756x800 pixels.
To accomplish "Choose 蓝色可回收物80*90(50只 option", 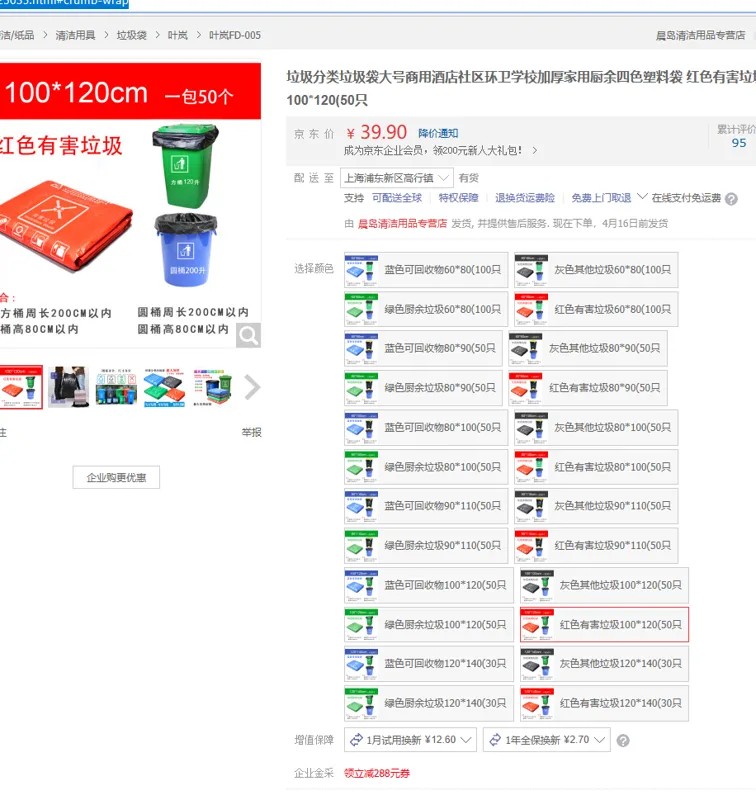I will pos(423,348).
